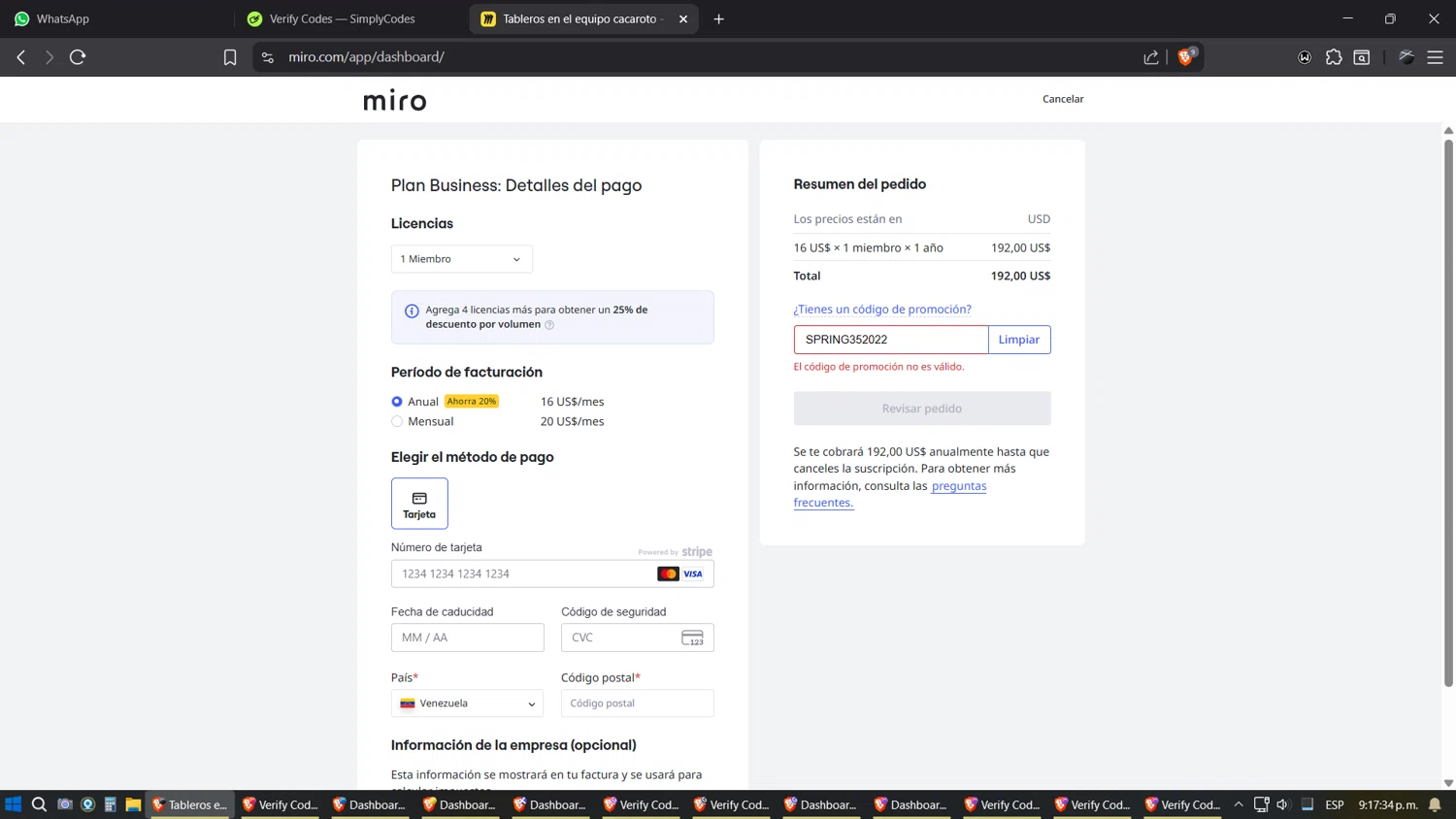Open the Windows Start menu
Image resolution: width=1456 pixels, height=819 pixels.
[14, 804]
